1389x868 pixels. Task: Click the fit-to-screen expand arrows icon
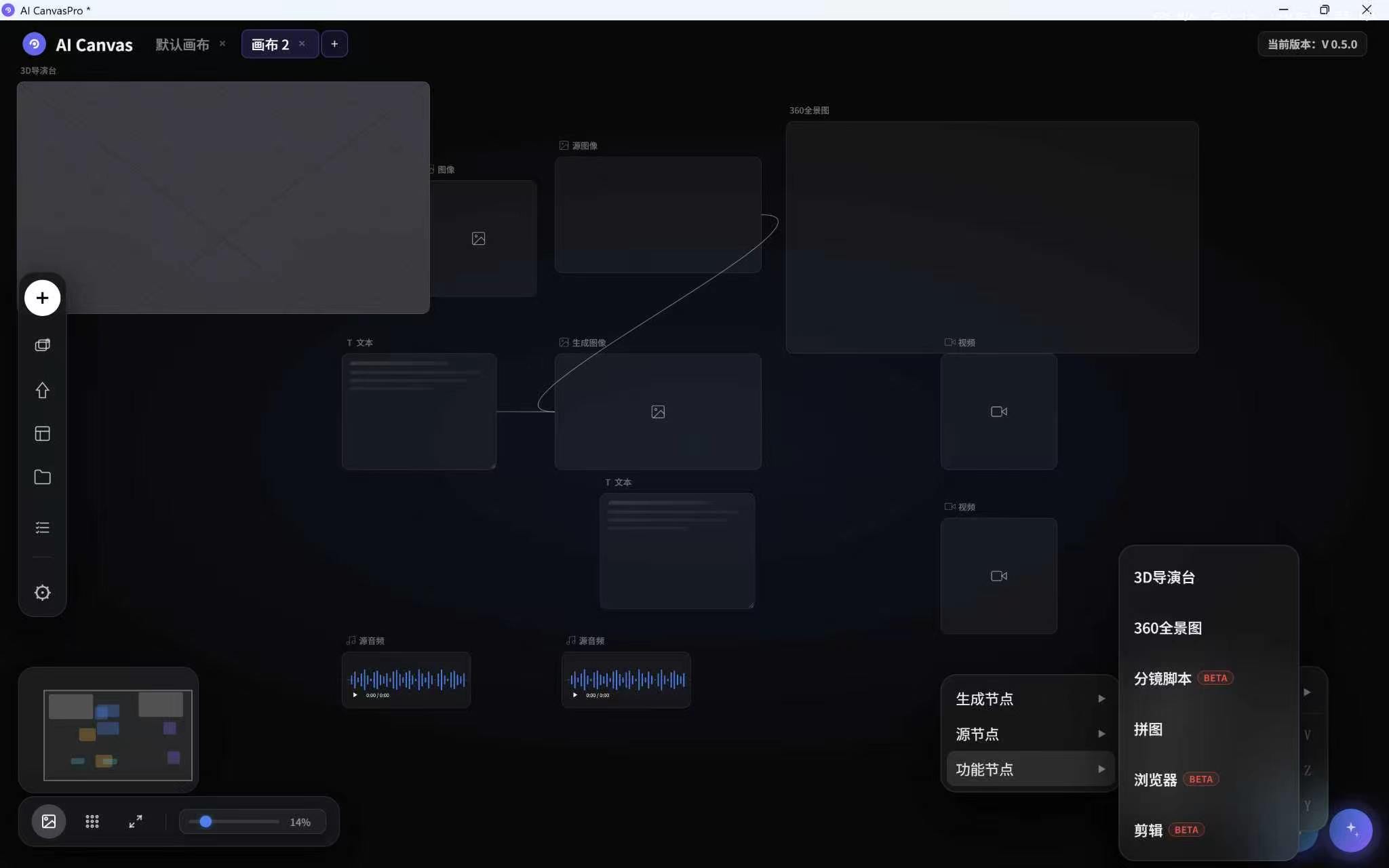[136, 821]
